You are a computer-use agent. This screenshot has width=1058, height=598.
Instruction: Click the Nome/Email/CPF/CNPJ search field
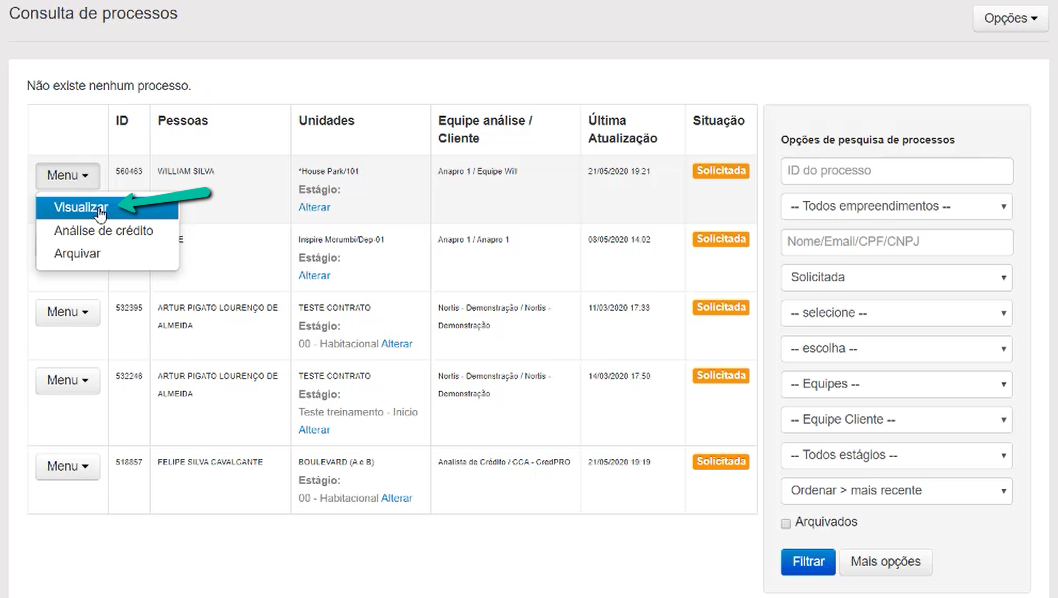[x=896, y=242]
